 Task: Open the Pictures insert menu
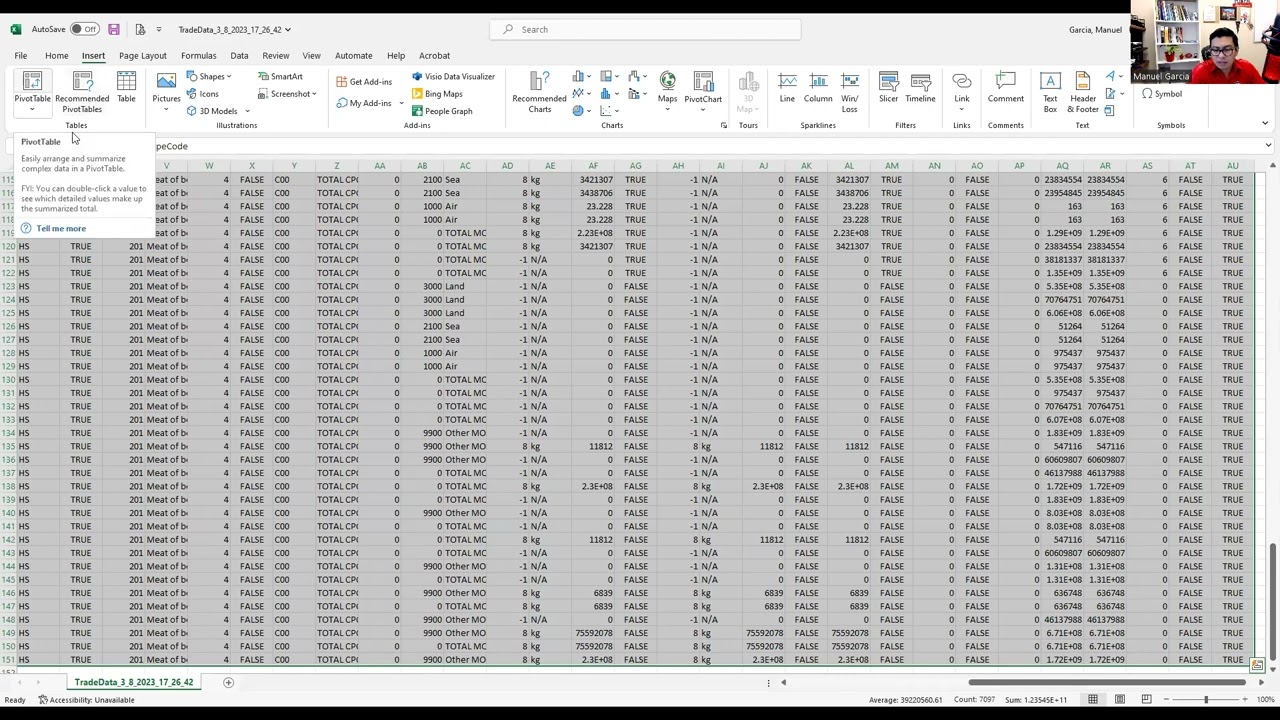(x=166, y=90)
